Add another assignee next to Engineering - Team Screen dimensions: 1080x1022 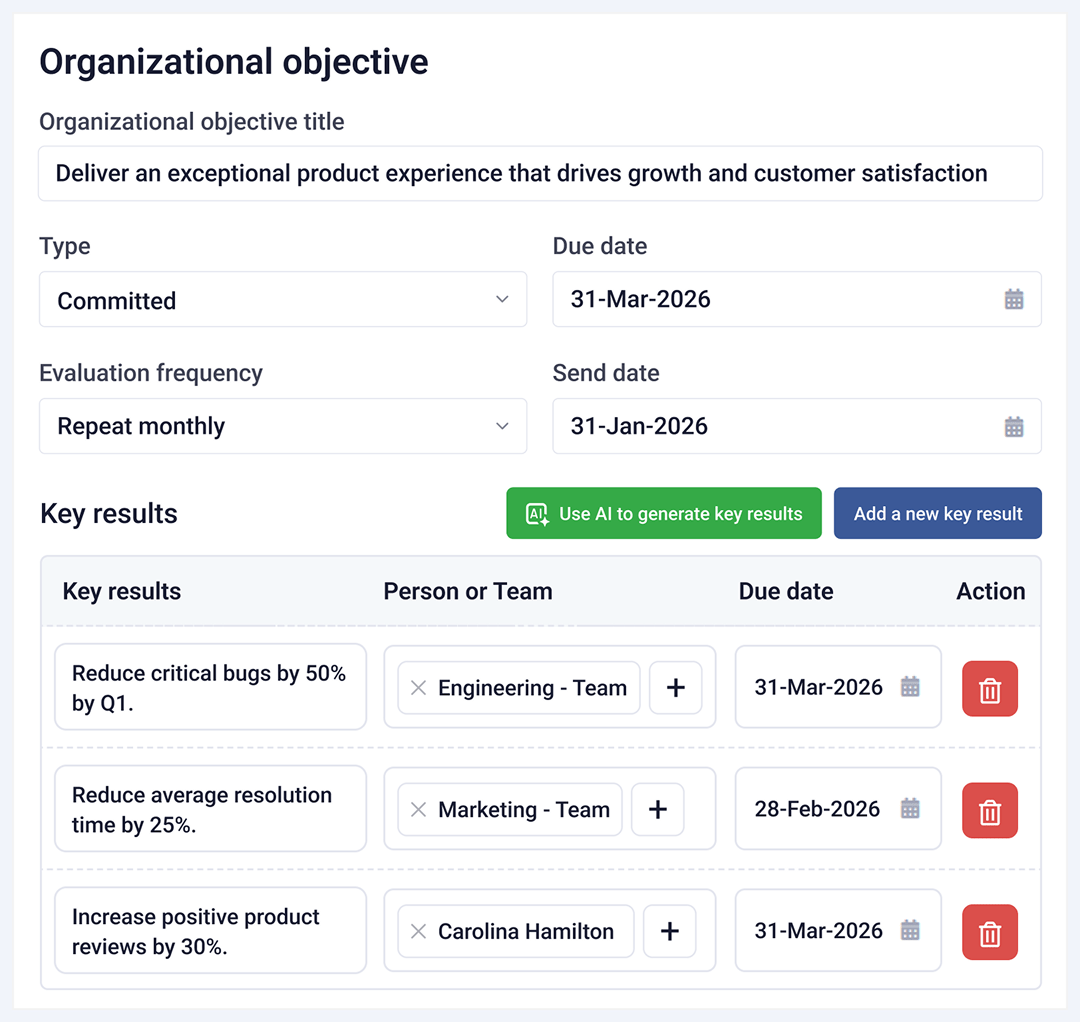(676, 688)
